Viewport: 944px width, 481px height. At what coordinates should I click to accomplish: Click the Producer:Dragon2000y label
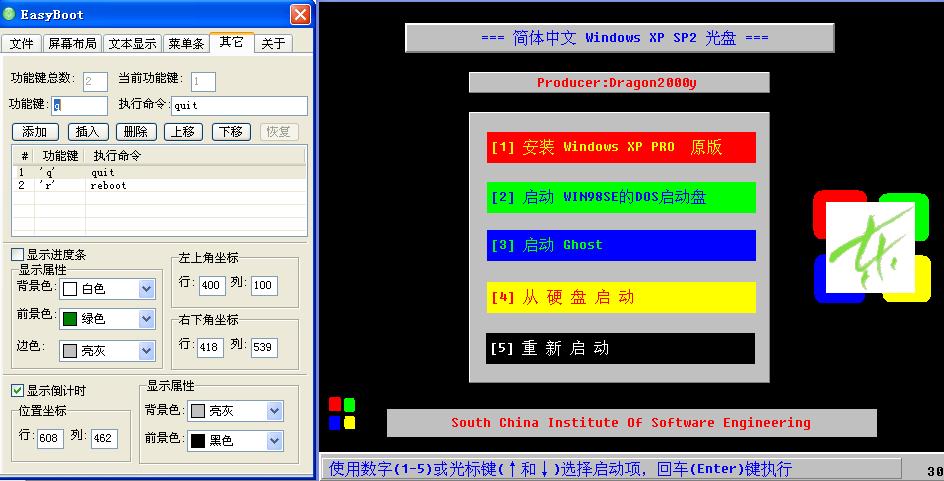[619, 82]
